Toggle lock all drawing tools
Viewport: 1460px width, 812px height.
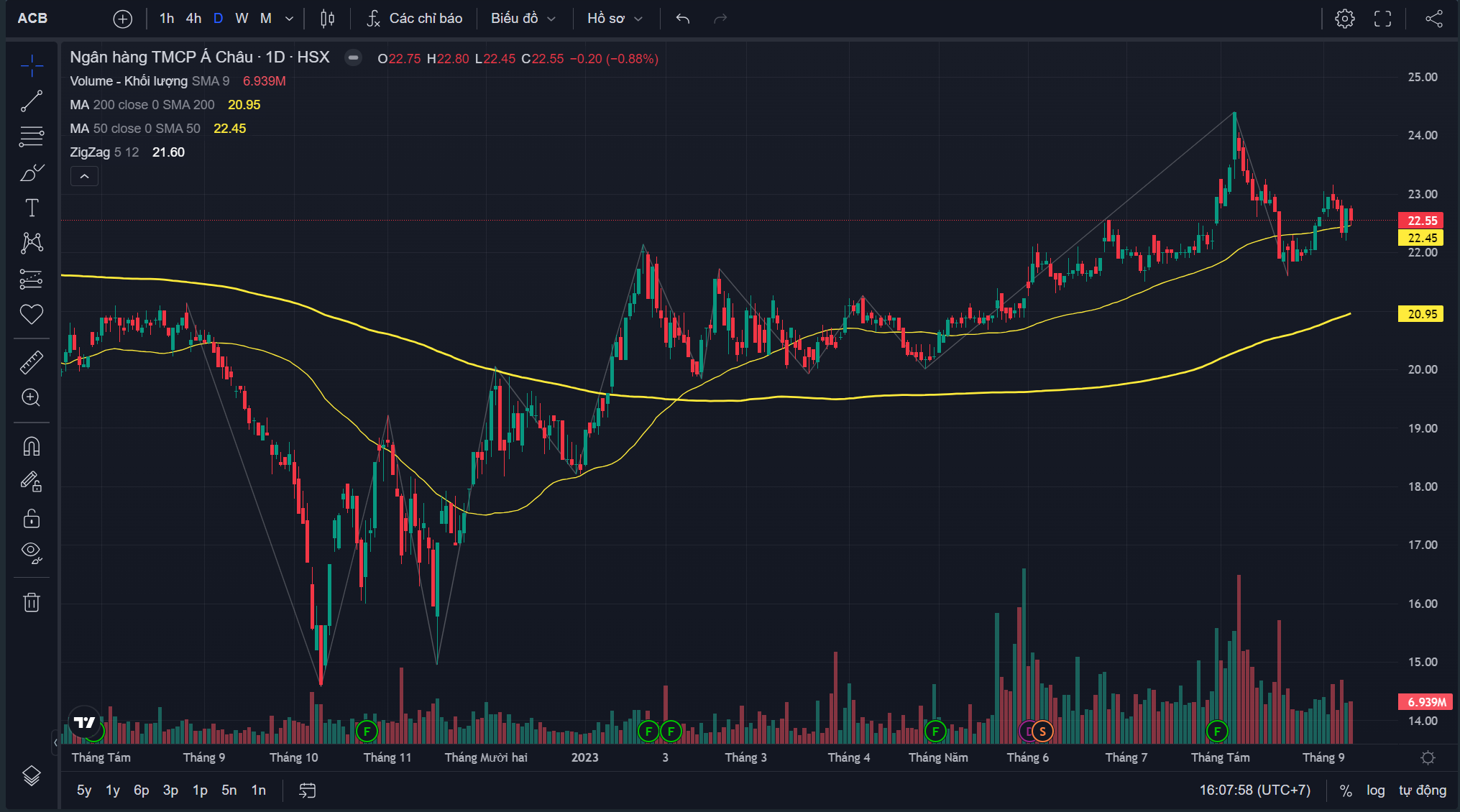point(32,517)
